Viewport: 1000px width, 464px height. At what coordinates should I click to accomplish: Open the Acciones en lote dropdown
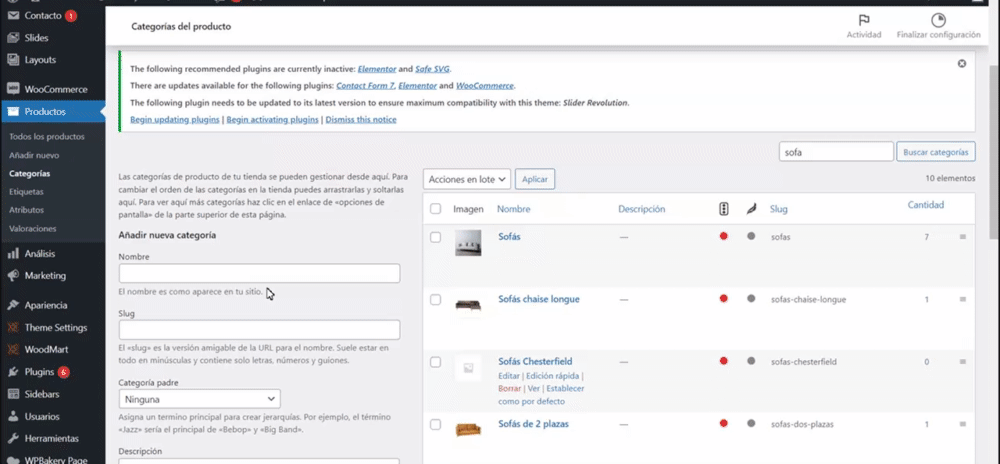point(467,179)
